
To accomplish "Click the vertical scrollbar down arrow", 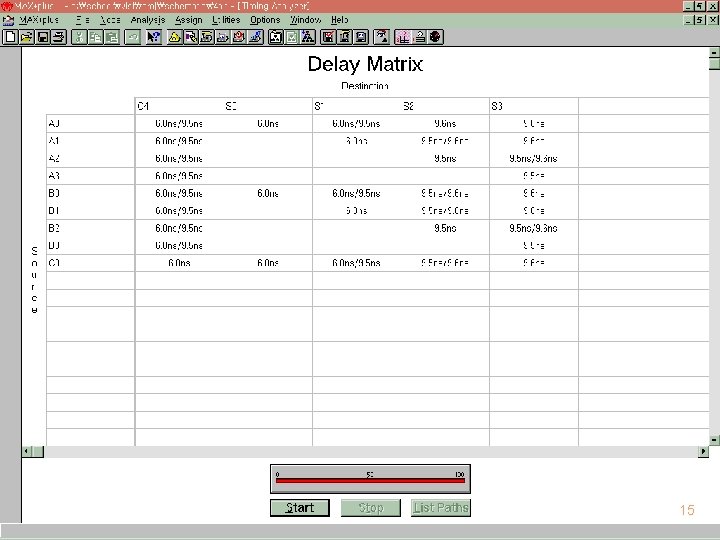I will click(714, 440).
